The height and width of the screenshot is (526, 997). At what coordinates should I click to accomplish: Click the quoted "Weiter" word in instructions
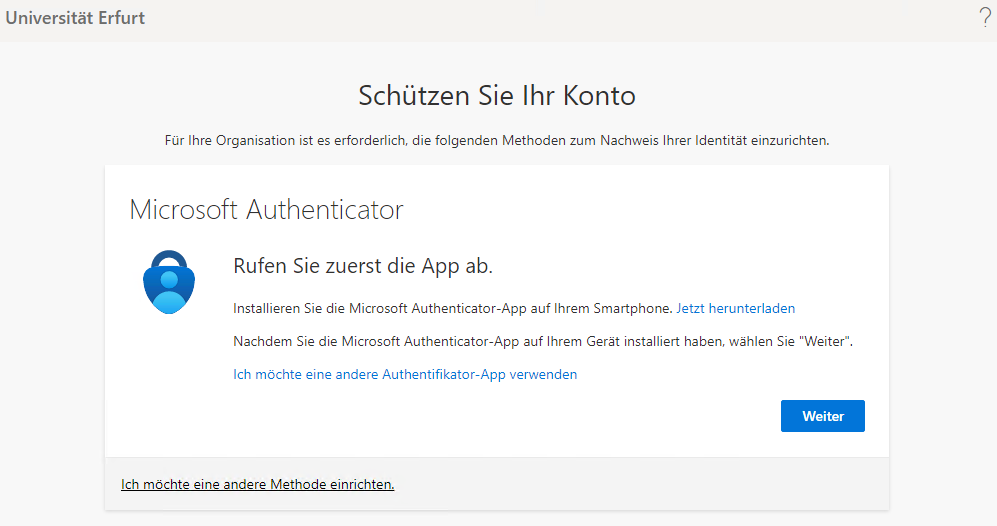coord(826,341)
